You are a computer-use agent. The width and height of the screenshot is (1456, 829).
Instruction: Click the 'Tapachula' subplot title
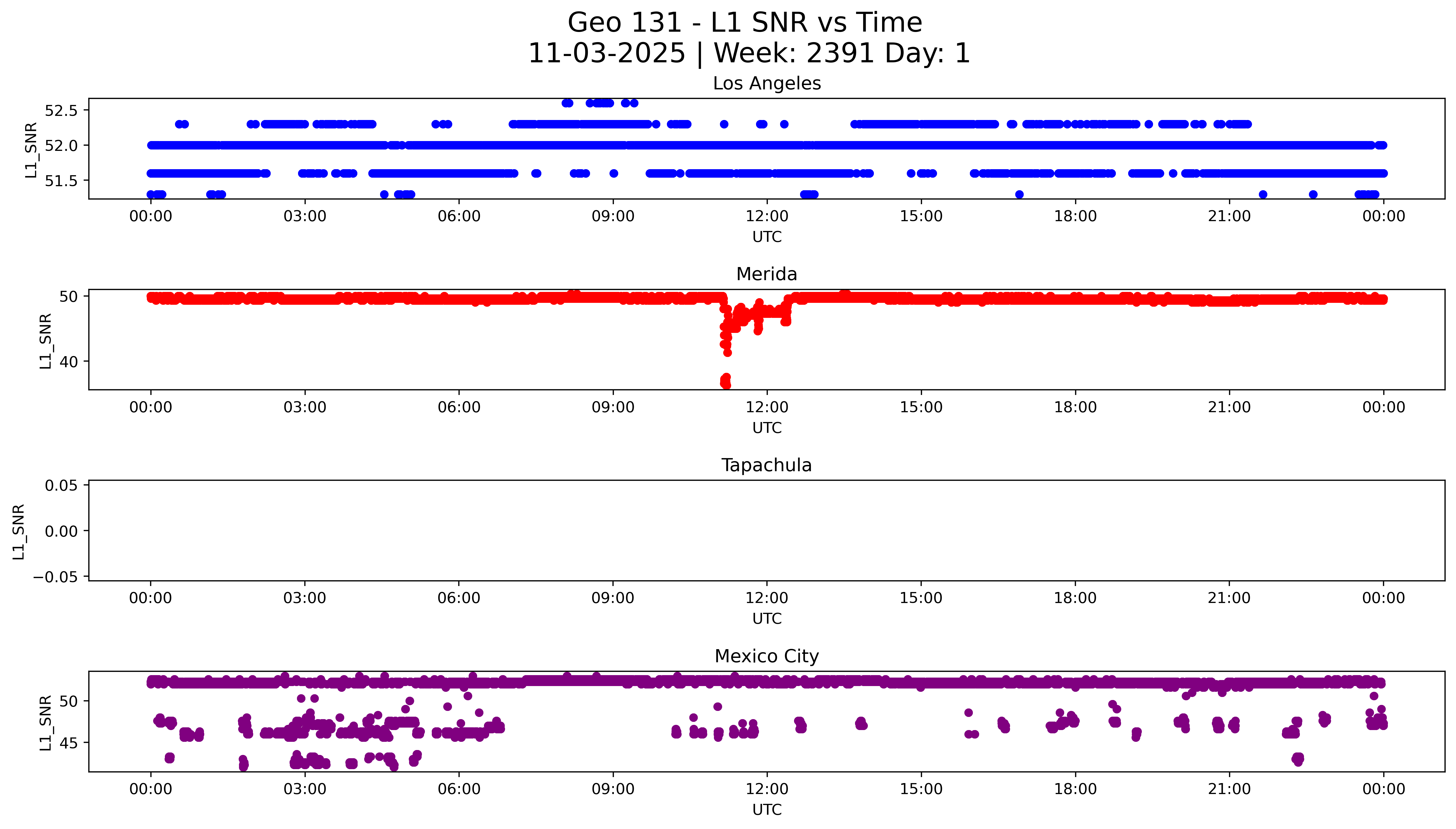pos(766,465)
